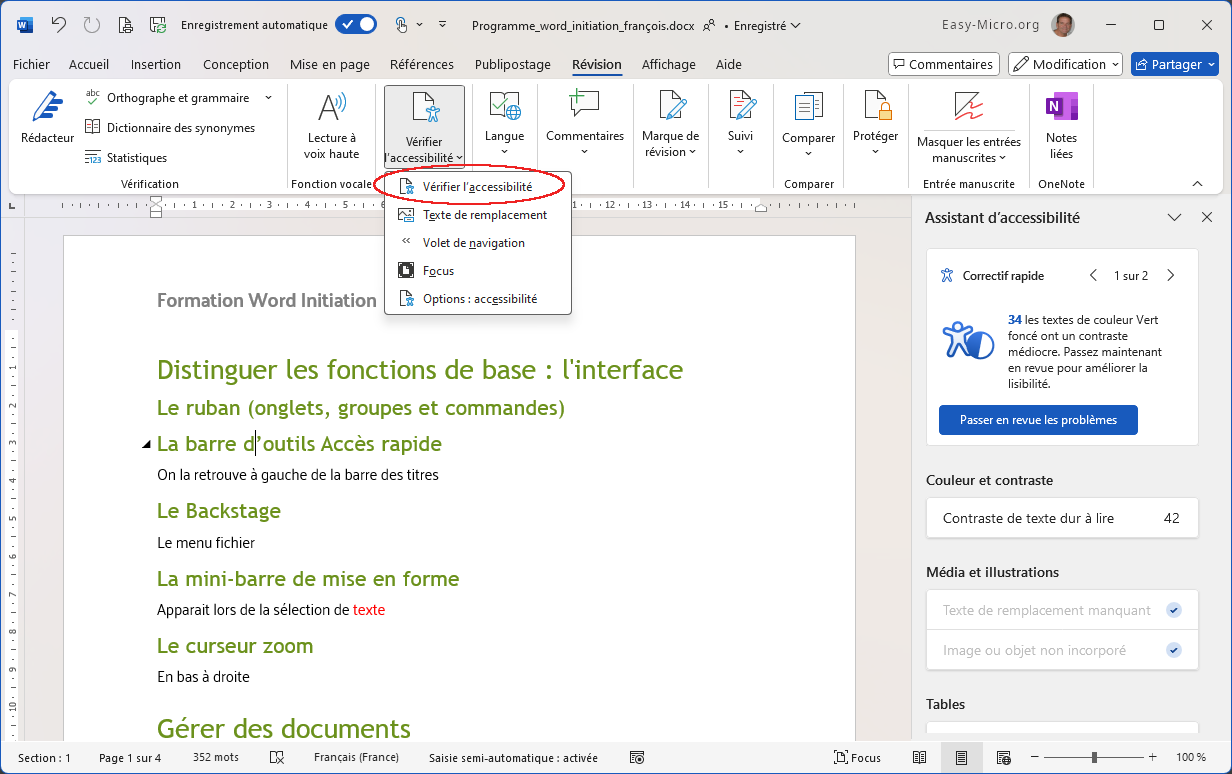Image resolution: width=1232 pixels, height=774 pixels.
Task: Open Mise en page tab
Action: (x=330, y=64)
